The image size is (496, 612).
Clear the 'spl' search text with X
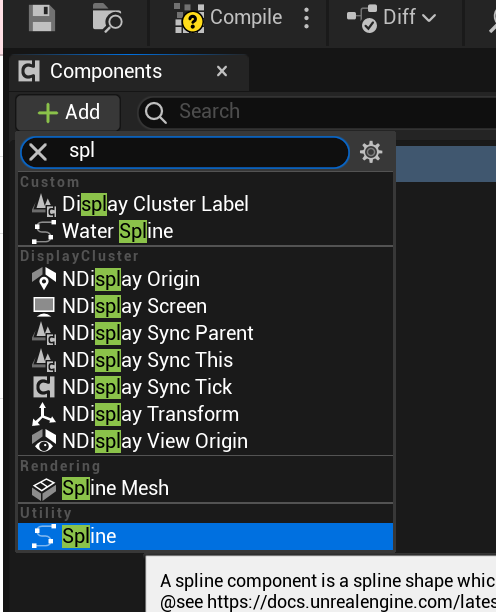38,152
